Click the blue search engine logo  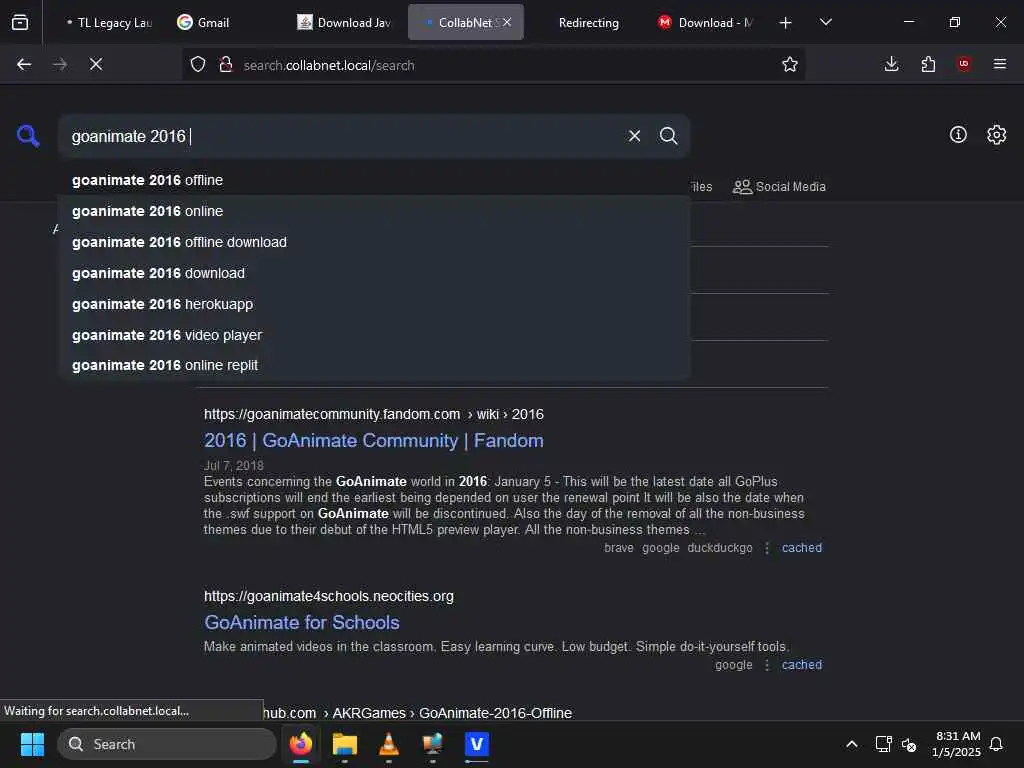pos(28,136)
